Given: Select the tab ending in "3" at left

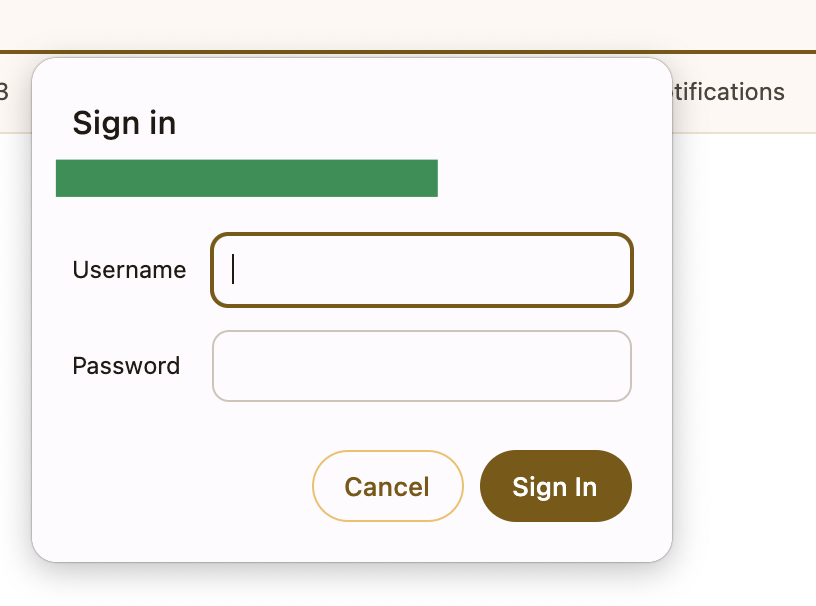Looking at the screenshot, I should click(x=5, y=92).
